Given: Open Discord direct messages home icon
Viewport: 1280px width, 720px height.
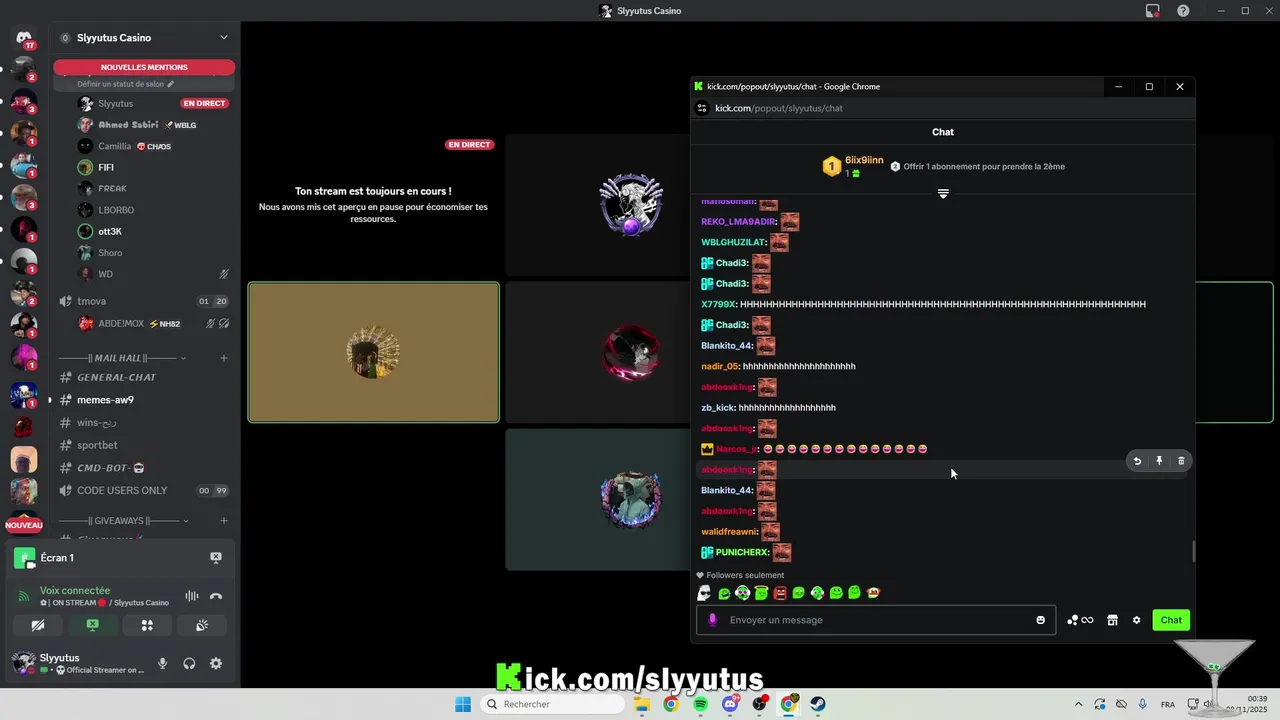Looking at the screenshot, I should click(24, 39).
